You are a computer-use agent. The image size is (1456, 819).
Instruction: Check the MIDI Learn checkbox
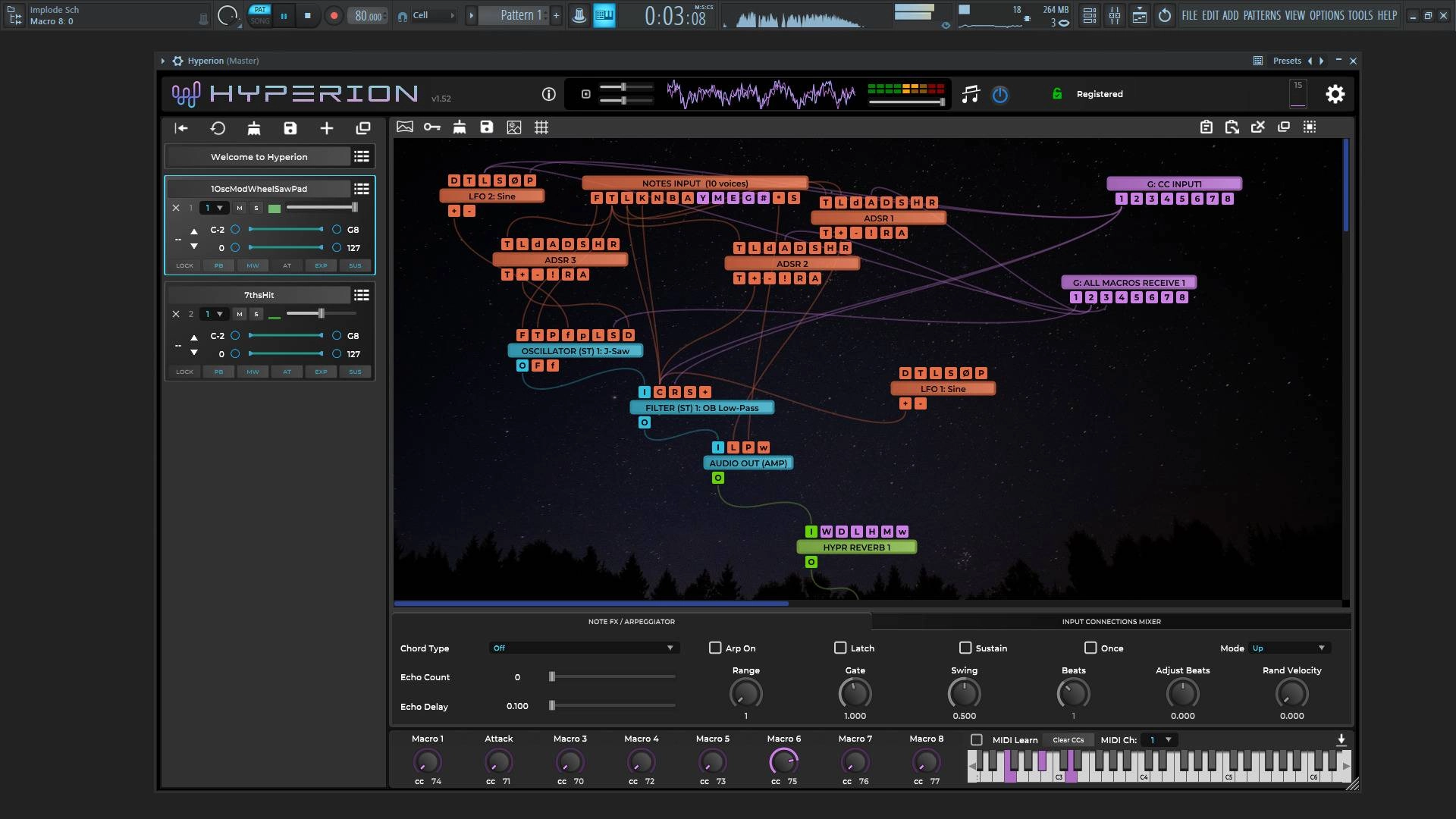(977, 739)
